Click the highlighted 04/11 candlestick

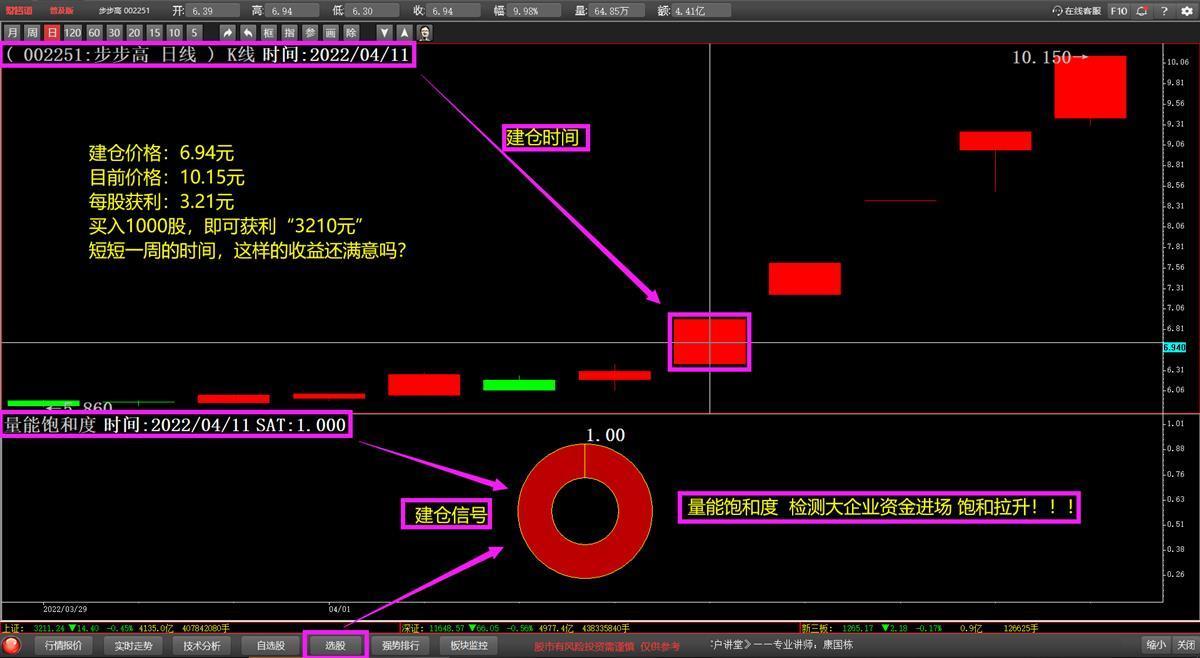709,341
